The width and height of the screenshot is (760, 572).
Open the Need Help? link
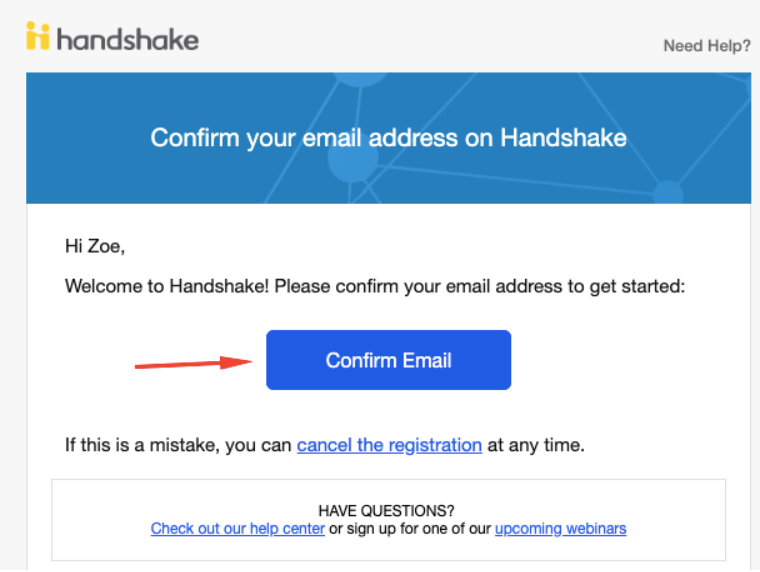707,46
